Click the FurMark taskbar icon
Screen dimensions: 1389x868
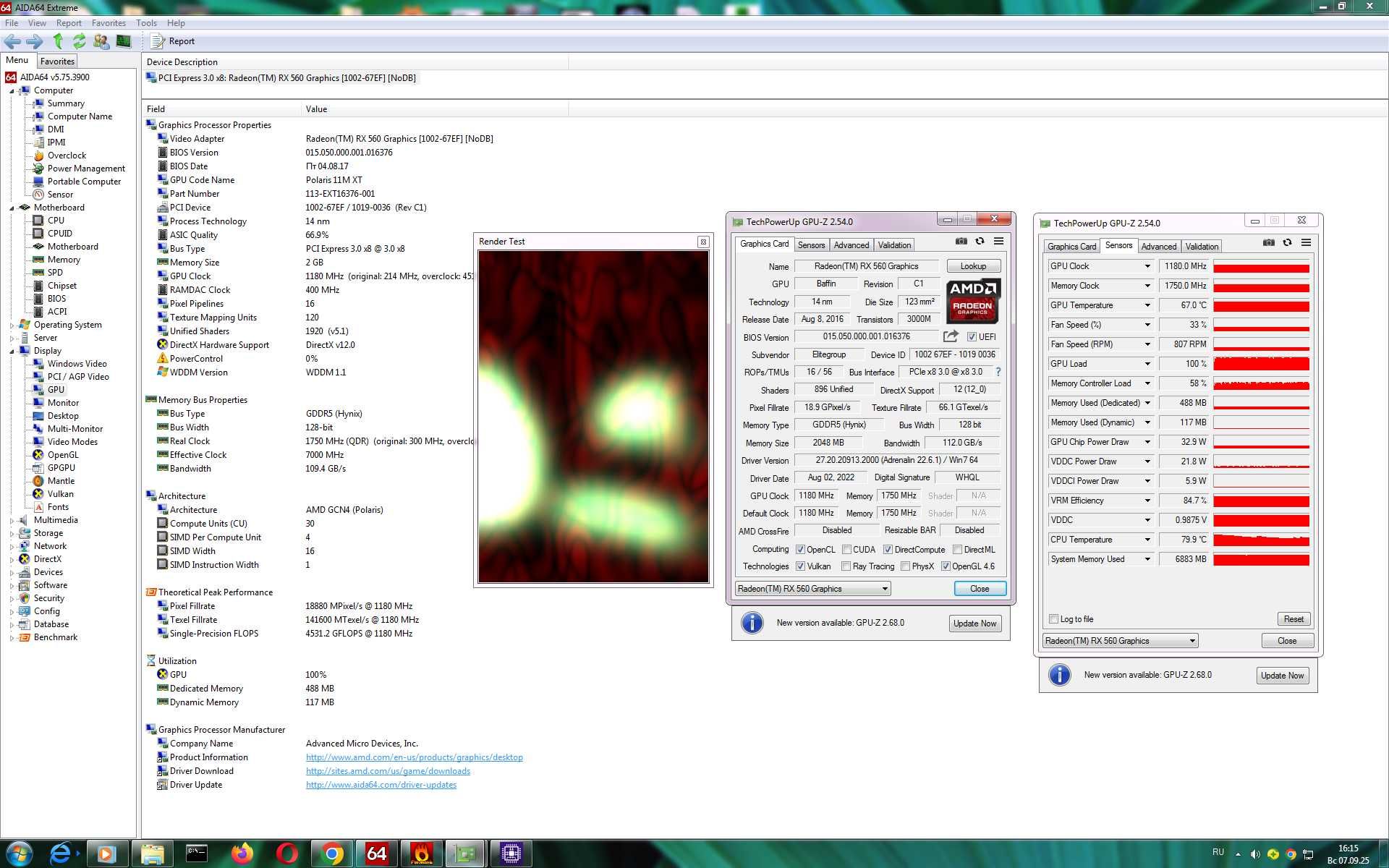tap(422, 854)
